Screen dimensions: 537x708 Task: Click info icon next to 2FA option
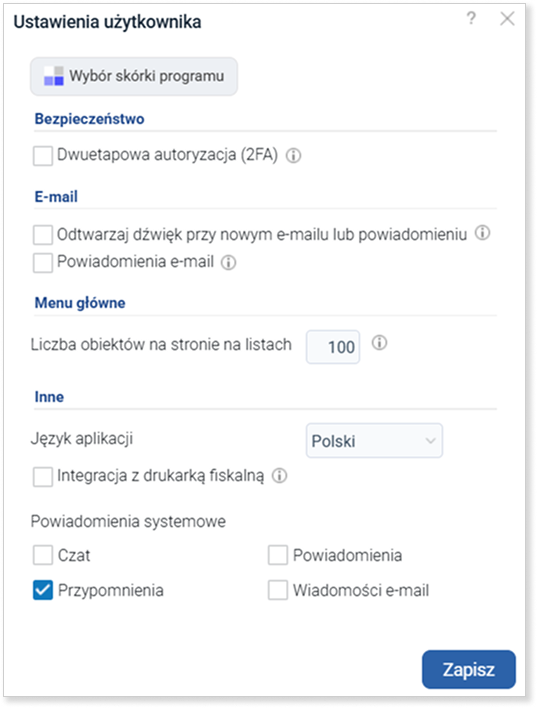[x=294, y=156]
